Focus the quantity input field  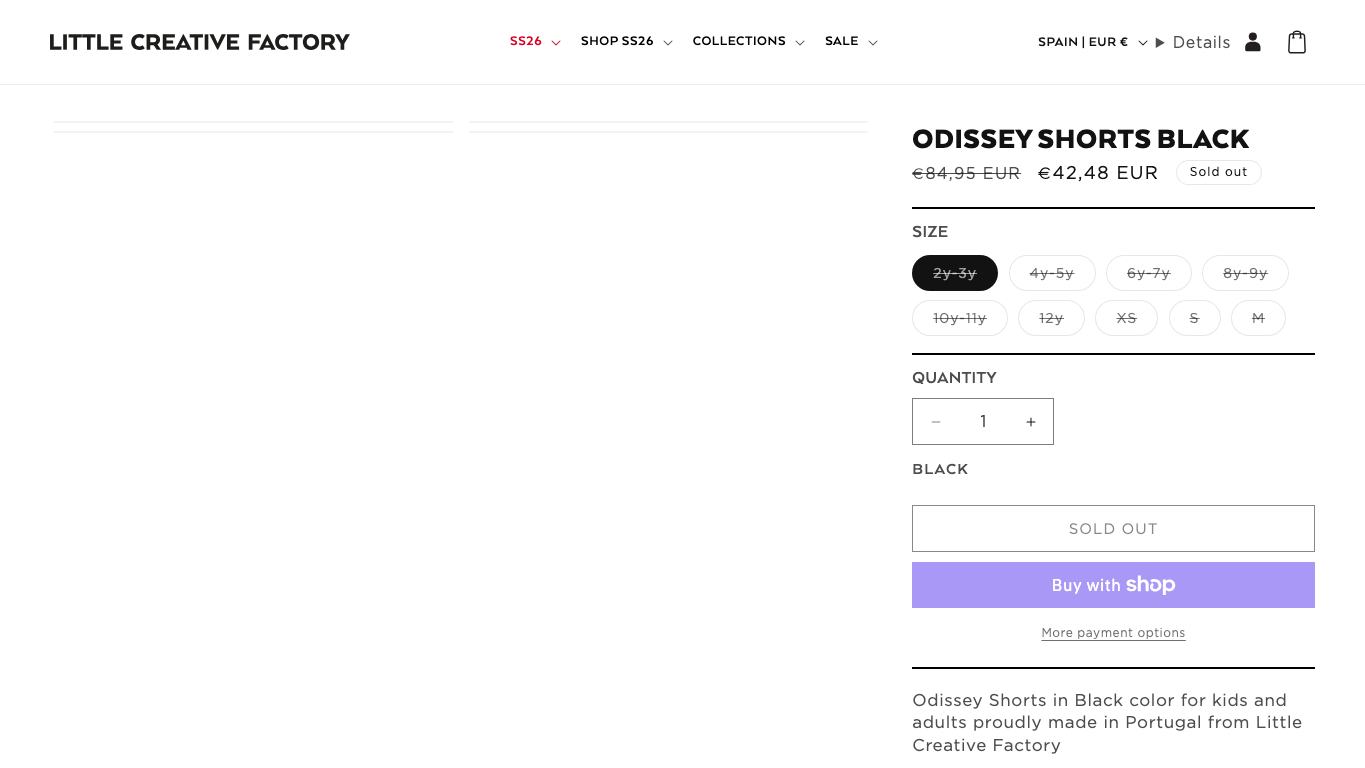[983, 422]
